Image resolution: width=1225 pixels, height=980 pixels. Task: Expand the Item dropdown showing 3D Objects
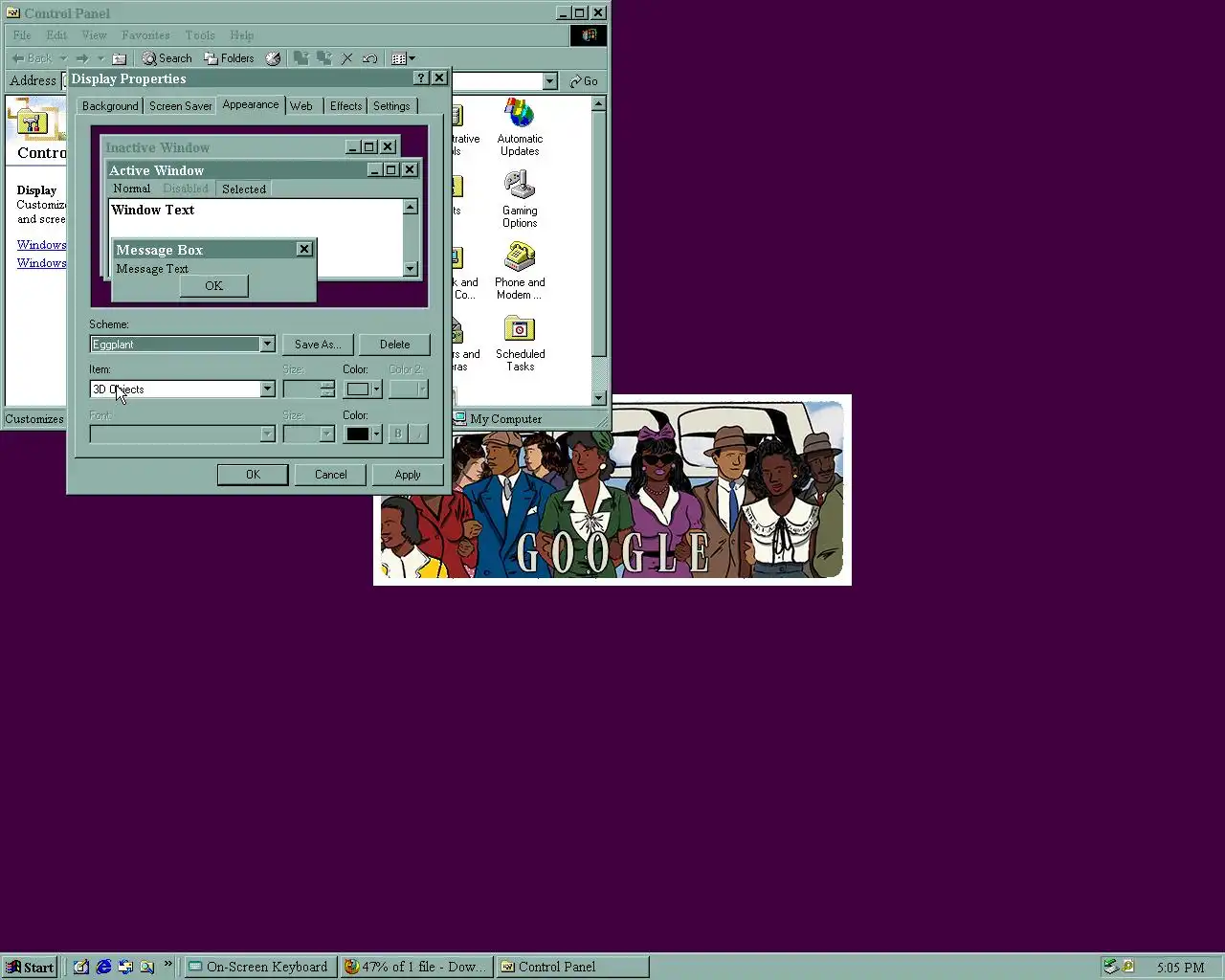click(267, 389)
